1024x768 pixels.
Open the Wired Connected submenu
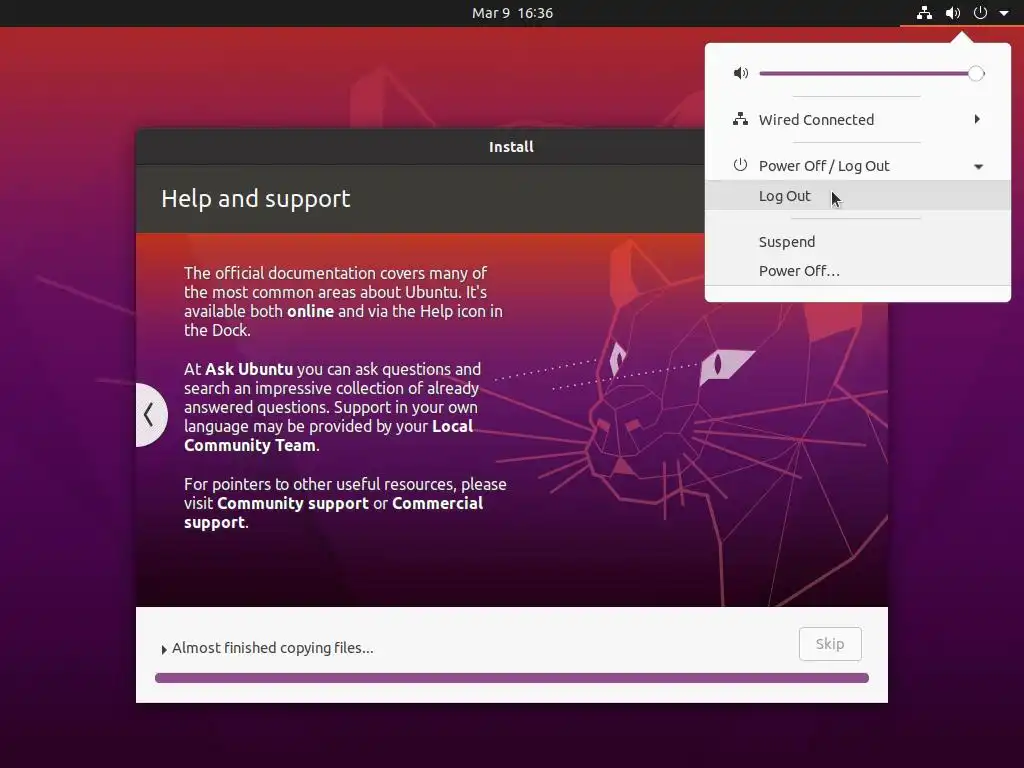point(857,120)
